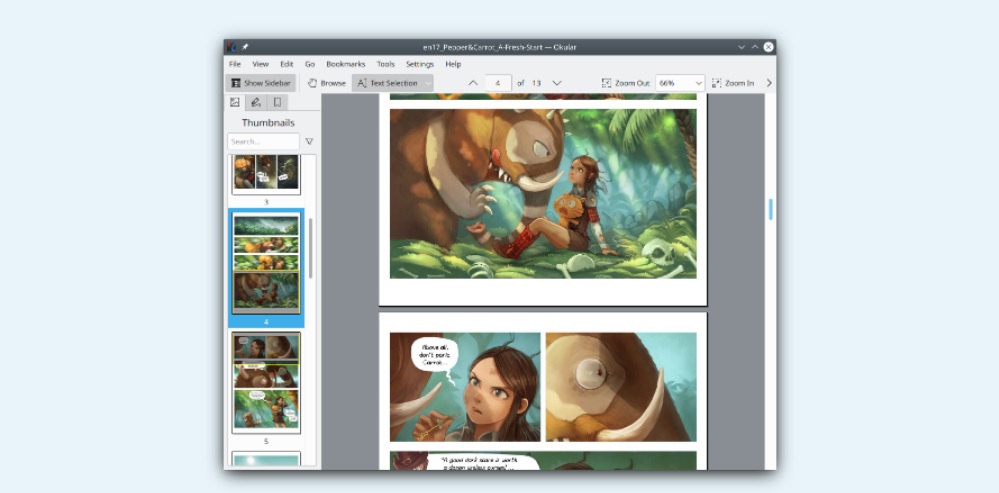Select the page 3 thumbnail
This screenshot has height=493, width=999.
tap(266, 174)
